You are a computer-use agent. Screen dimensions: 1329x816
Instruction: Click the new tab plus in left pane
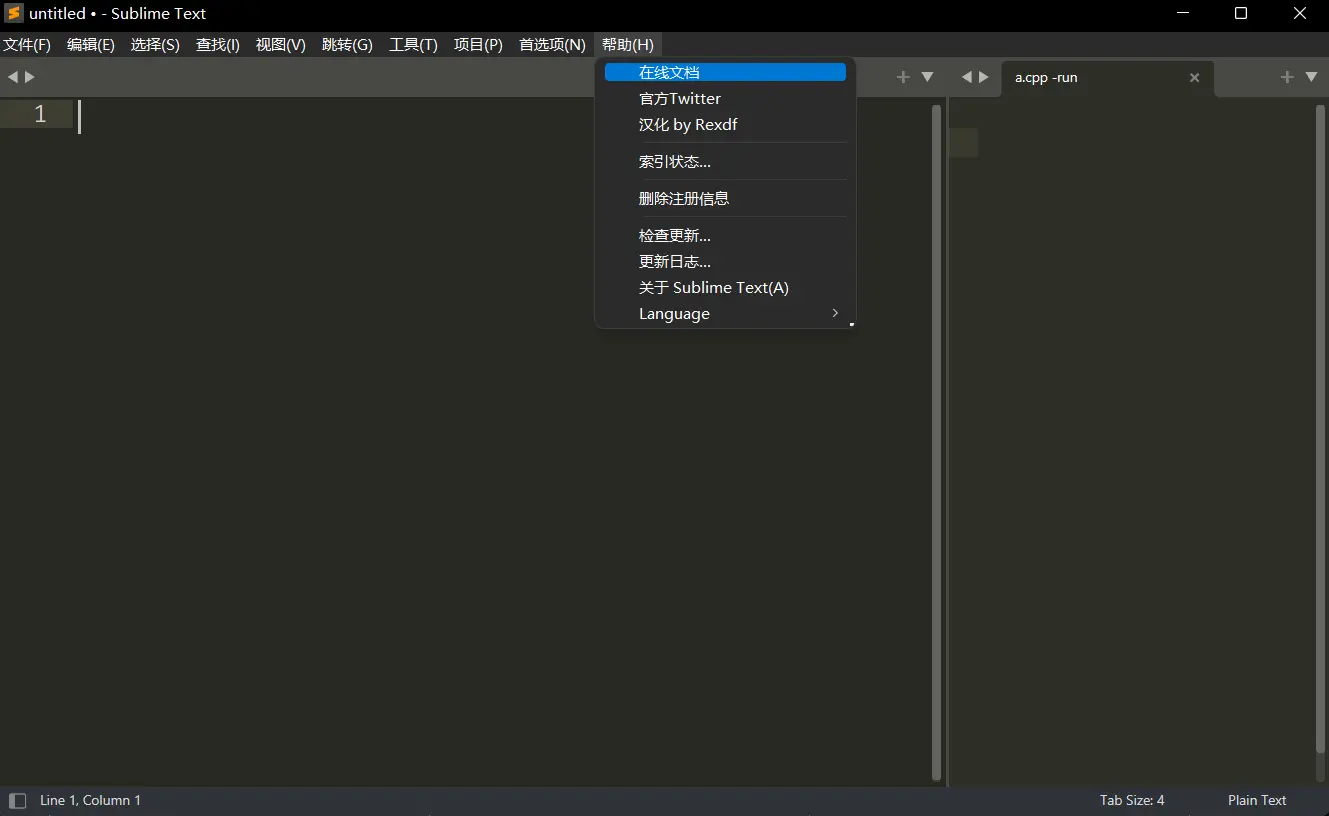coord(903,77)
